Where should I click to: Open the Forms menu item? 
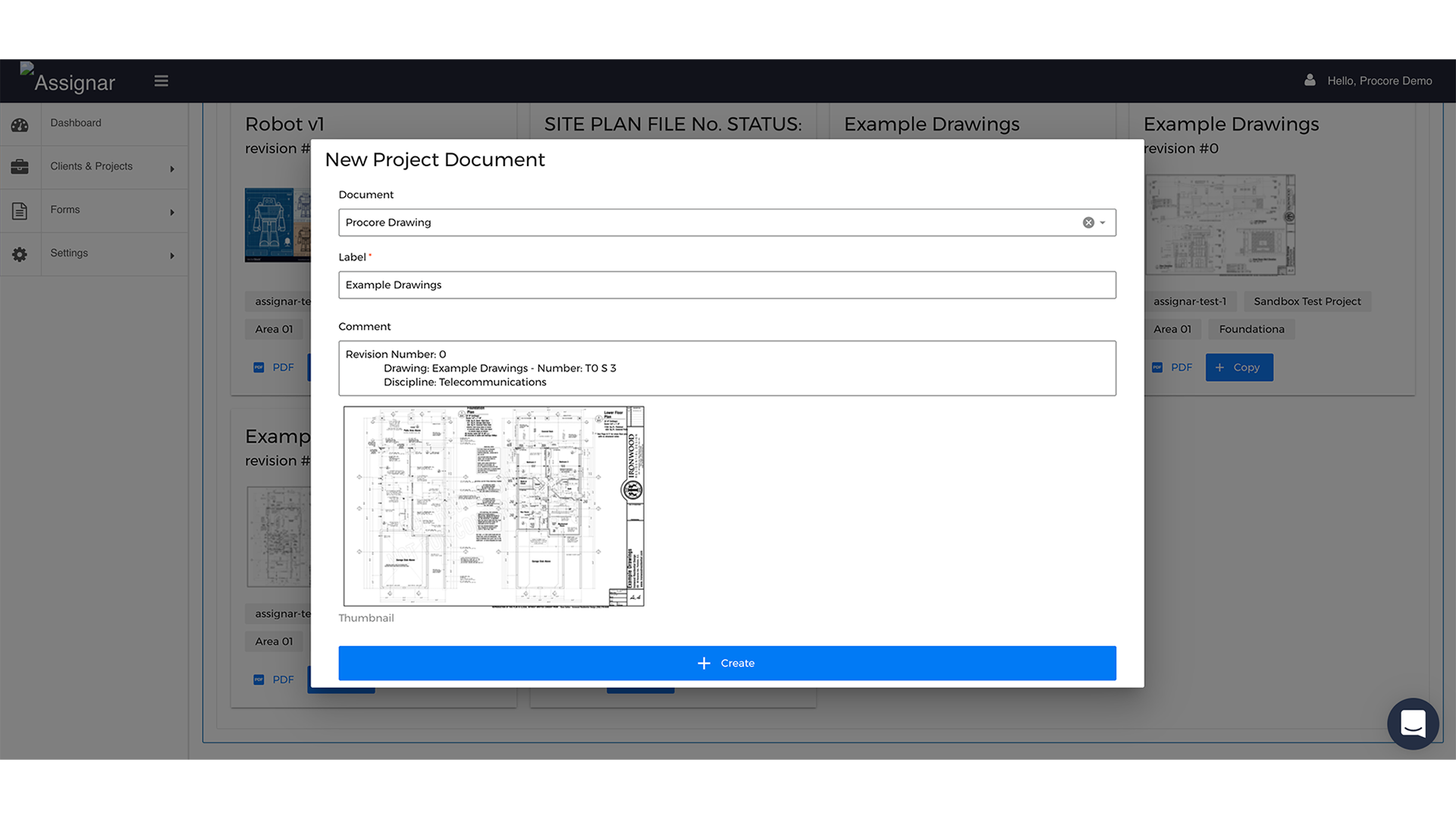tap(65, 209)
